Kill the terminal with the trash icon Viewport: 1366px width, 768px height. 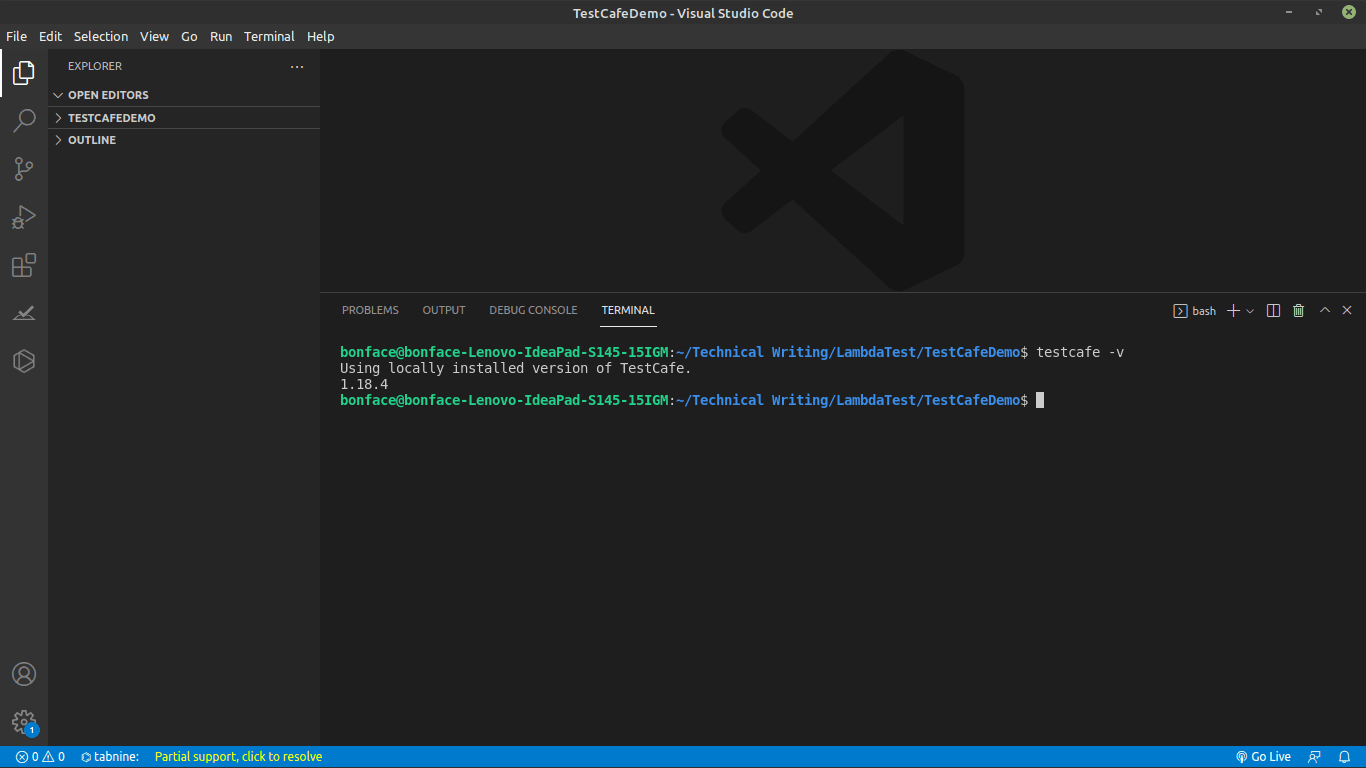point(1298,310)
